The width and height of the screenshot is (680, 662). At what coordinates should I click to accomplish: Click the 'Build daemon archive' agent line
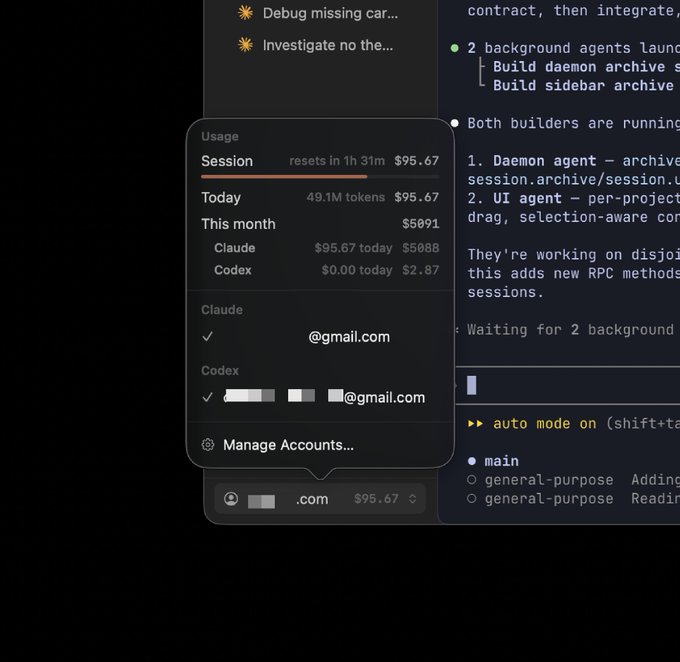(x=586, y=67)
